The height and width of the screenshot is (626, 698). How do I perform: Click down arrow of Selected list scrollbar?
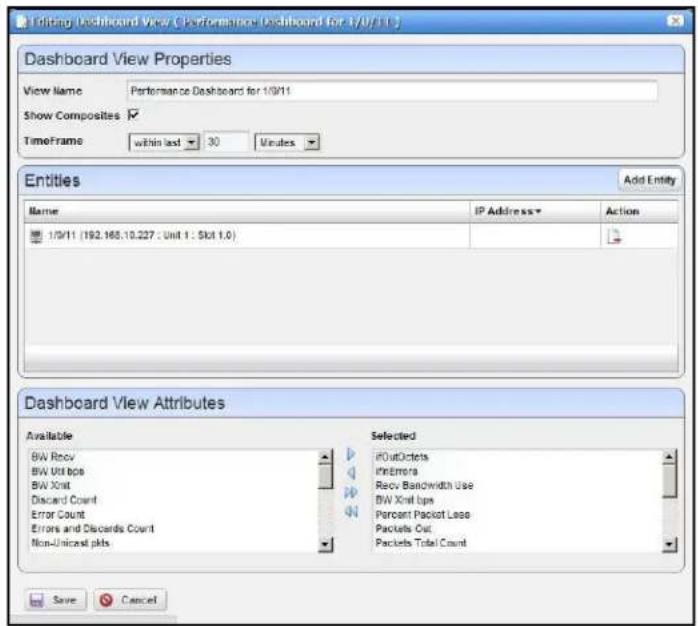tap(669, 544)
